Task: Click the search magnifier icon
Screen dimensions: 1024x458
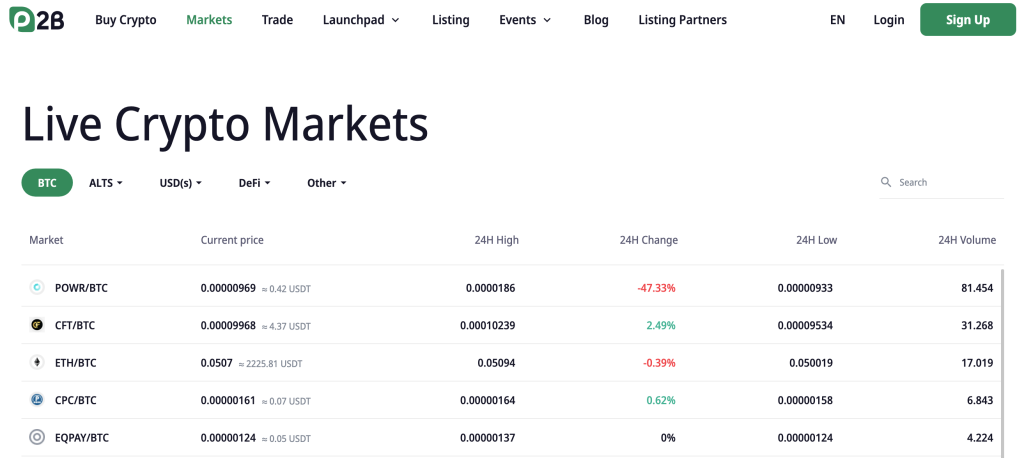Action: [886, 182]
